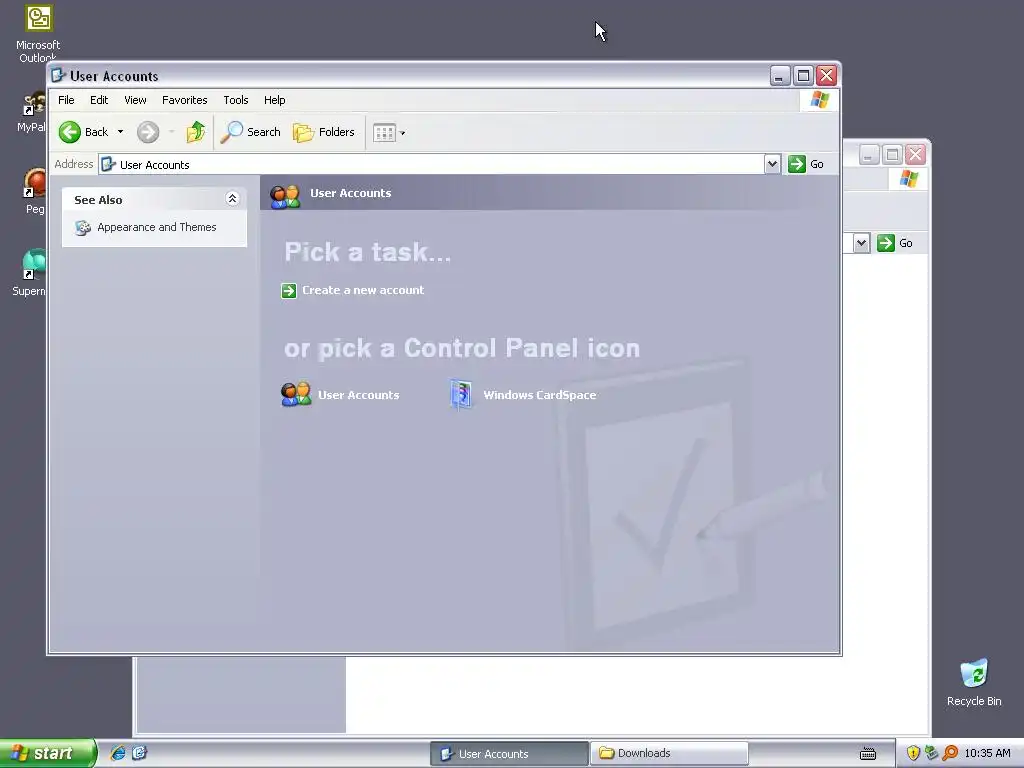1024x768 pixels.
Task: Click the network connection tray icon
Action: tap(931, 753)
